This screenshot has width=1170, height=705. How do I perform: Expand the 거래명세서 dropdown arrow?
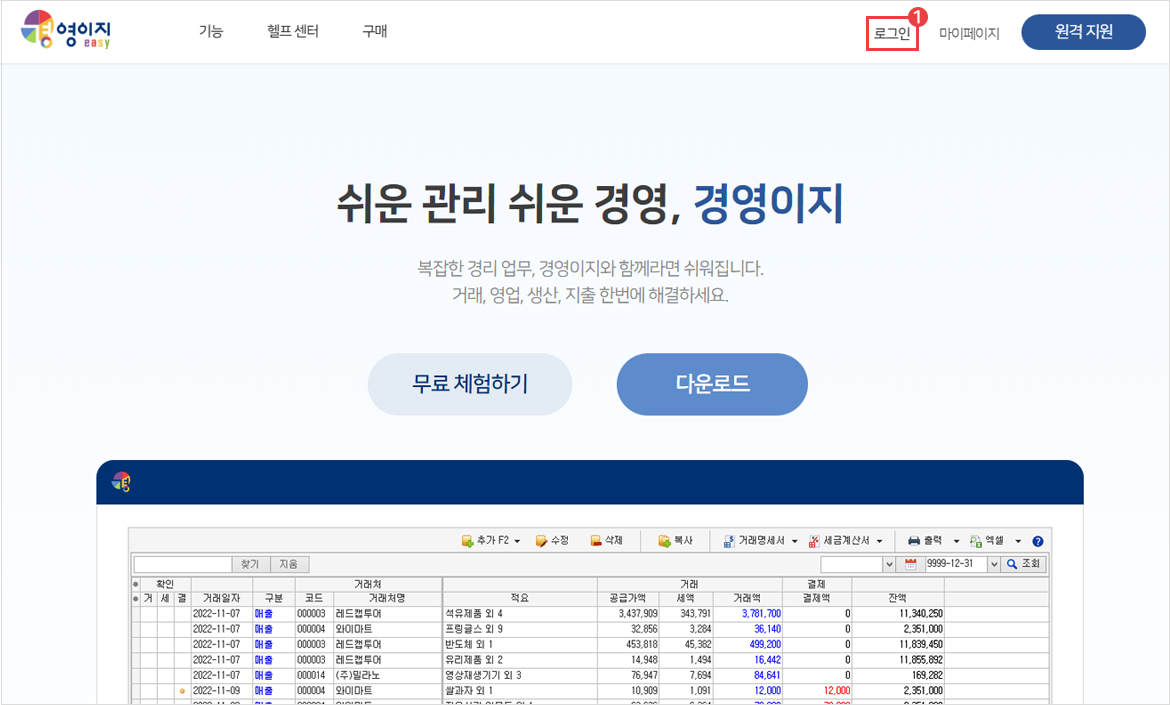tap(795, 542)
